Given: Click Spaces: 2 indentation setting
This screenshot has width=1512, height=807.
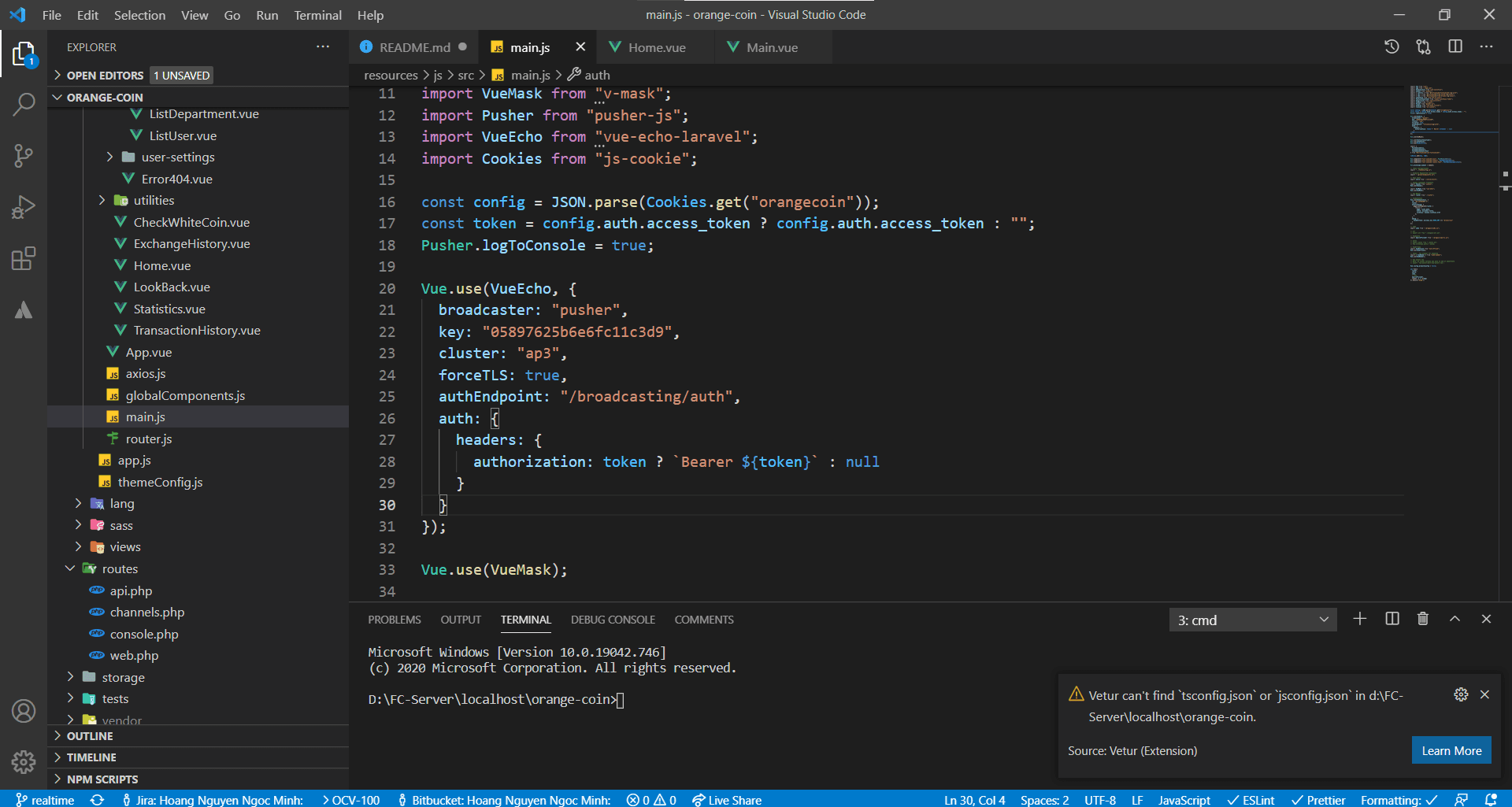Looking at the screenshot, I should tap(1044, 800).
